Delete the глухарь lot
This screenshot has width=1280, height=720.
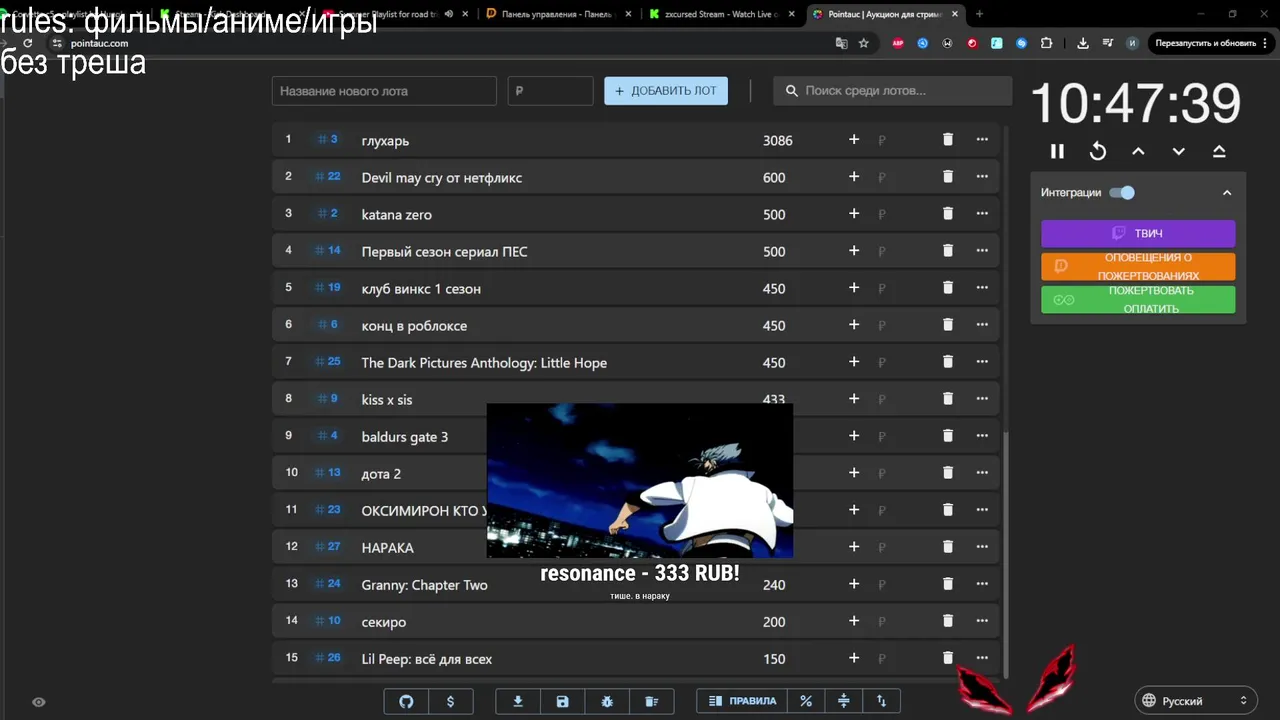pos(948,140)
